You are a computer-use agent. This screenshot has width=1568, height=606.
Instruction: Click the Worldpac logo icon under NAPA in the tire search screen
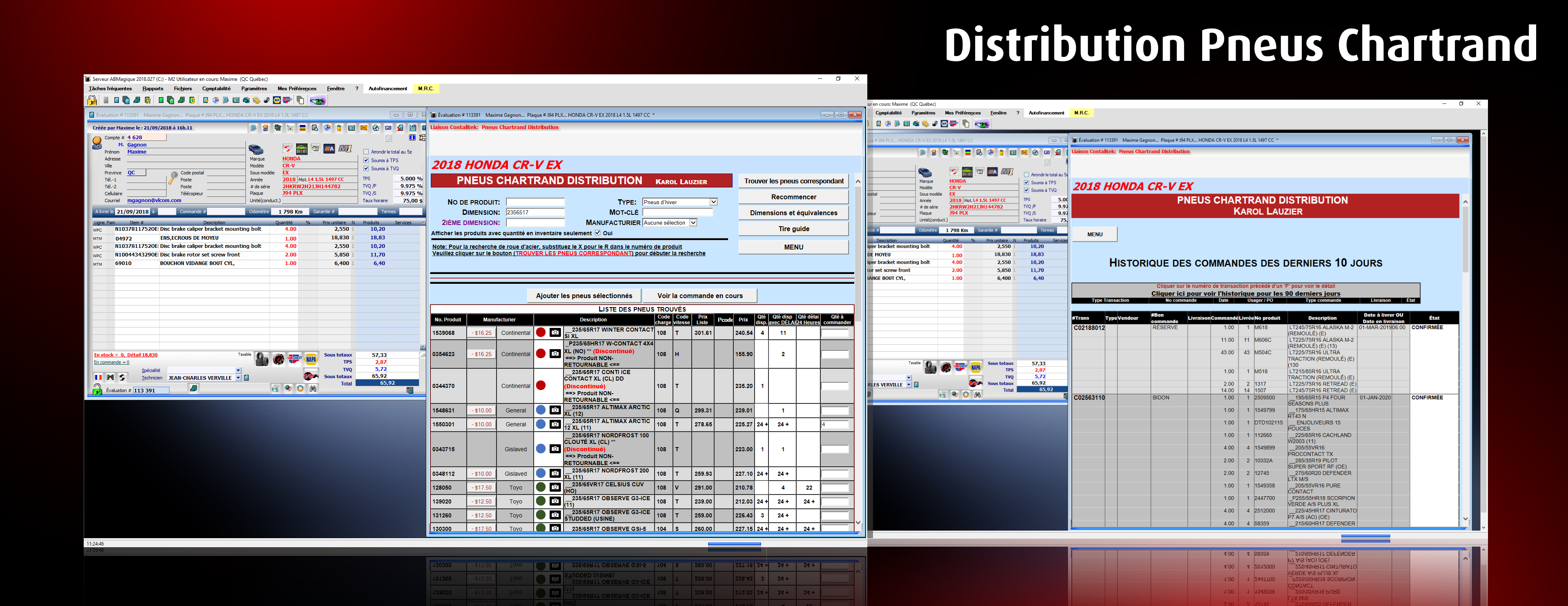point(311,376)
